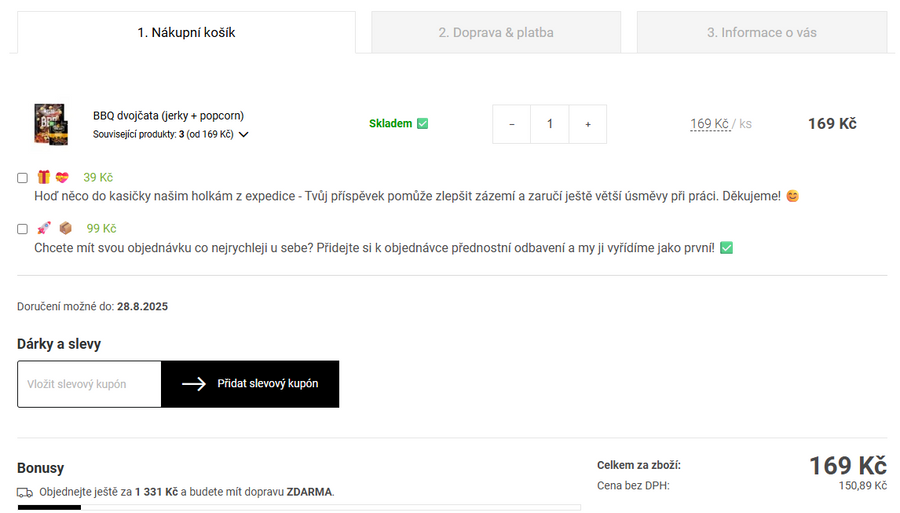Expand related products with the chevron arrow
Image resolution: width=900 pixels, height=513 pixels.
(243, 134)
